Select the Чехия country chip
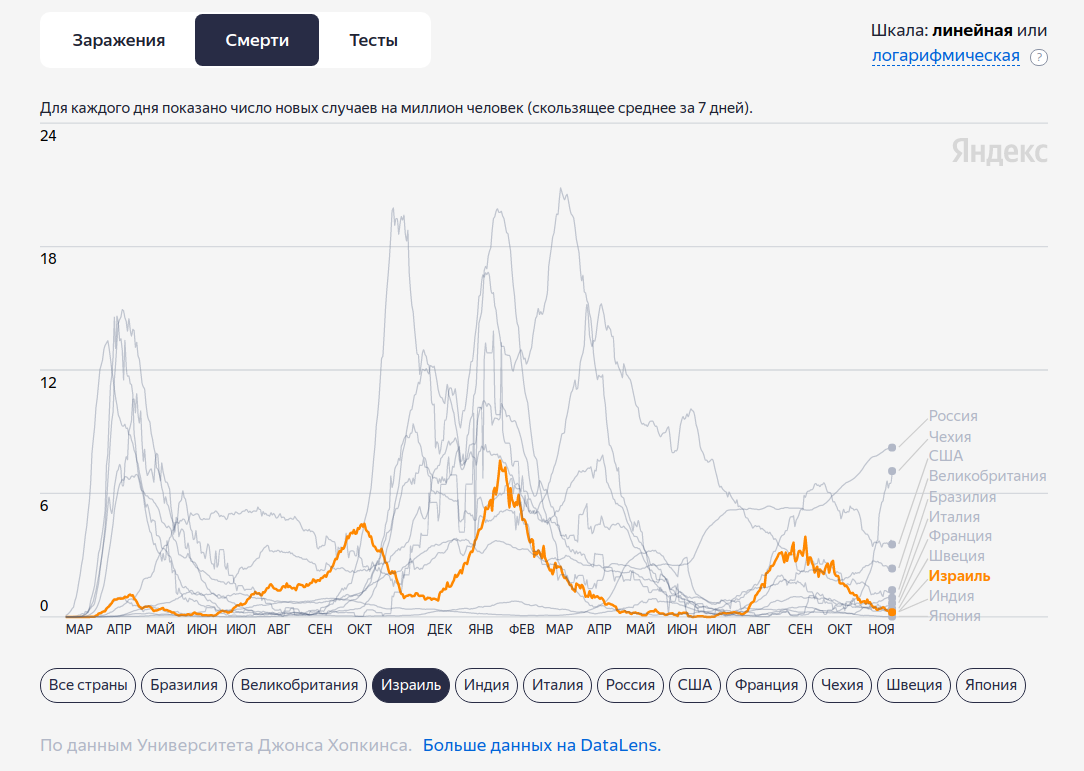 (x=841, y=685)
